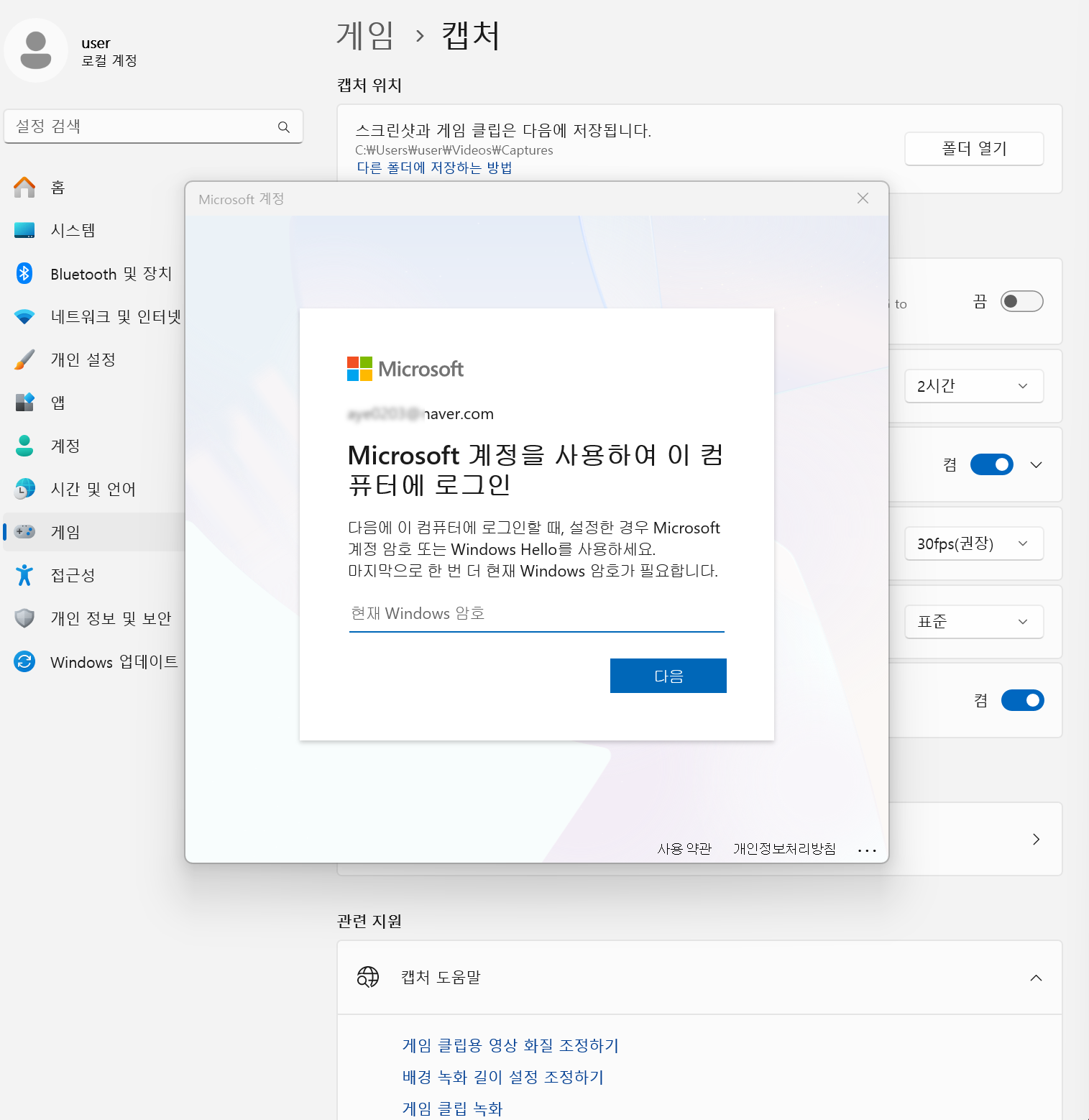Click the C:\Users\user\Videos\Captures path text
1089x1120 pixels.
(454, 150)
